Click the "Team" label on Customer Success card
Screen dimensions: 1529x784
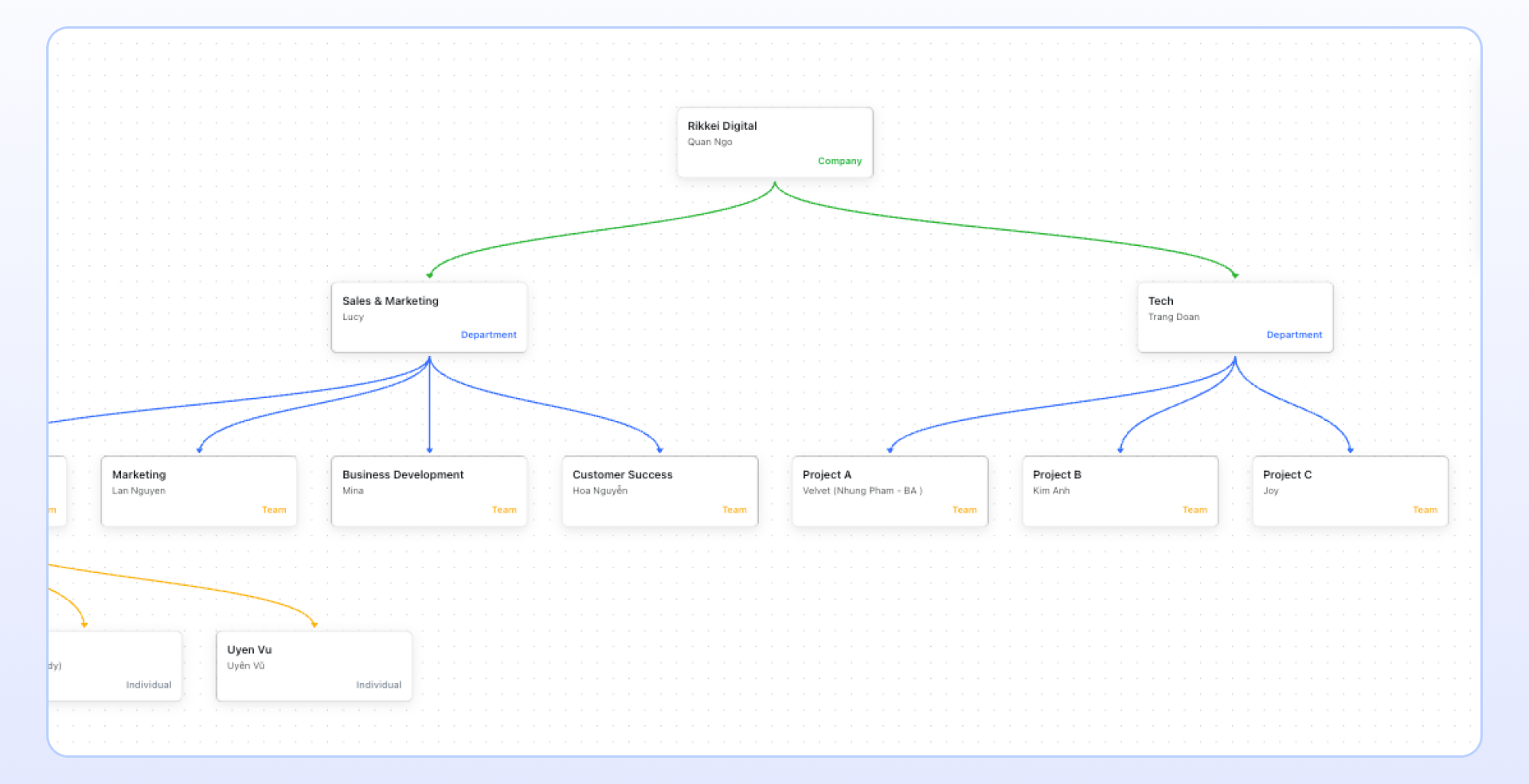point(734,510)
